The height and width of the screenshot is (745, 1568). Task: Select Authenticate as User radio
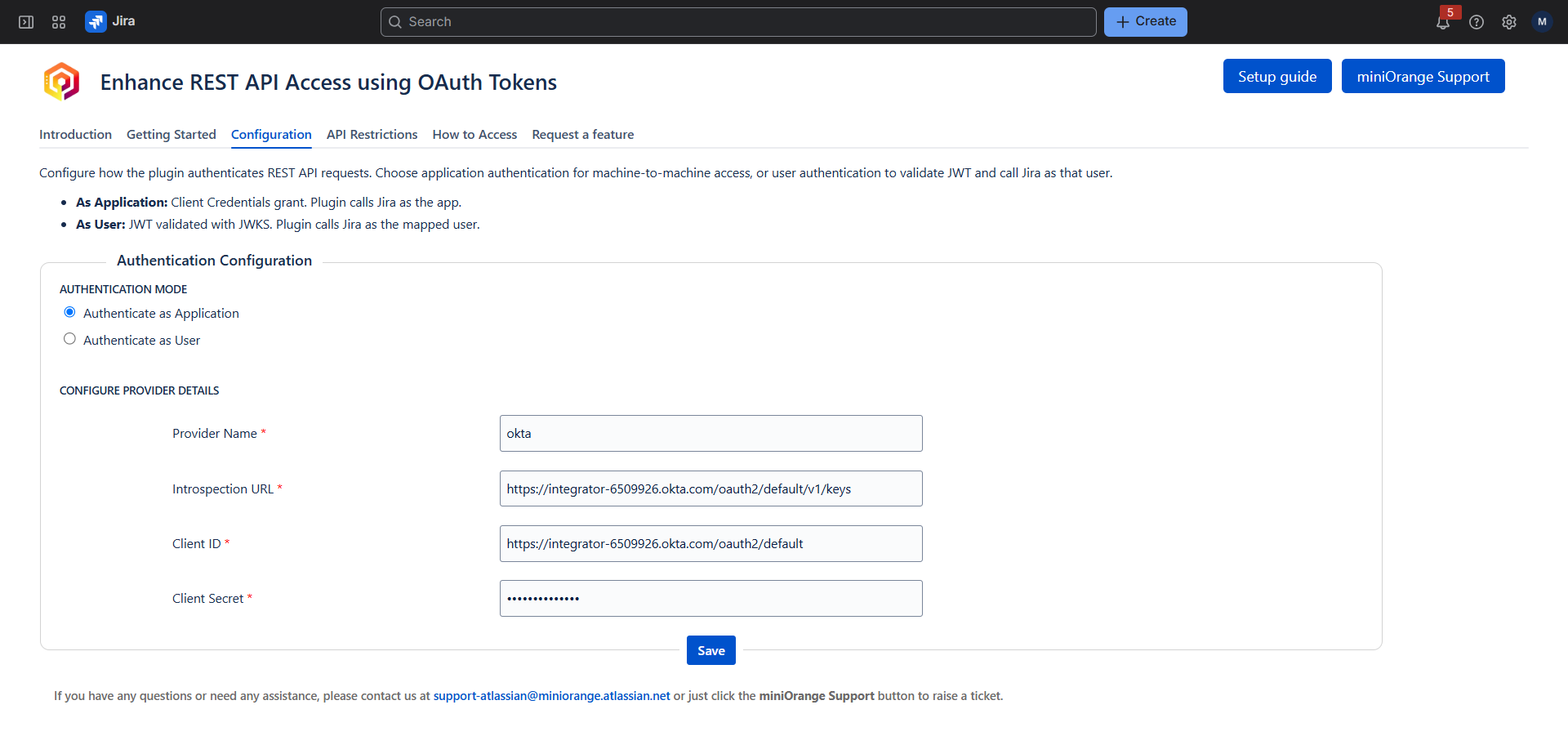point(69,340)
